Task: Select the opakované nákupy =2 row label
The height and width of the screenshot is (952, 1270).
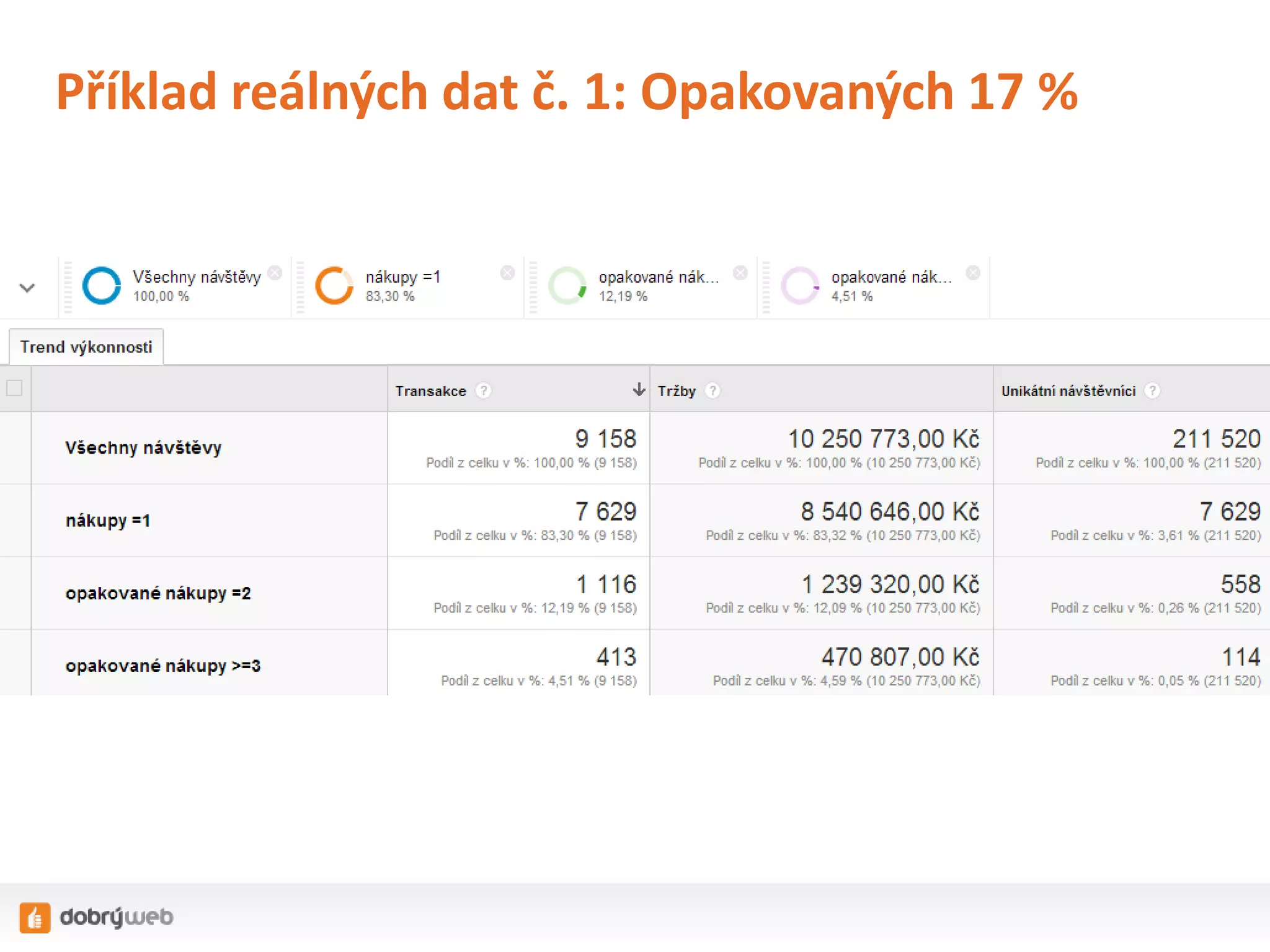Action: [x=158, y=593]
